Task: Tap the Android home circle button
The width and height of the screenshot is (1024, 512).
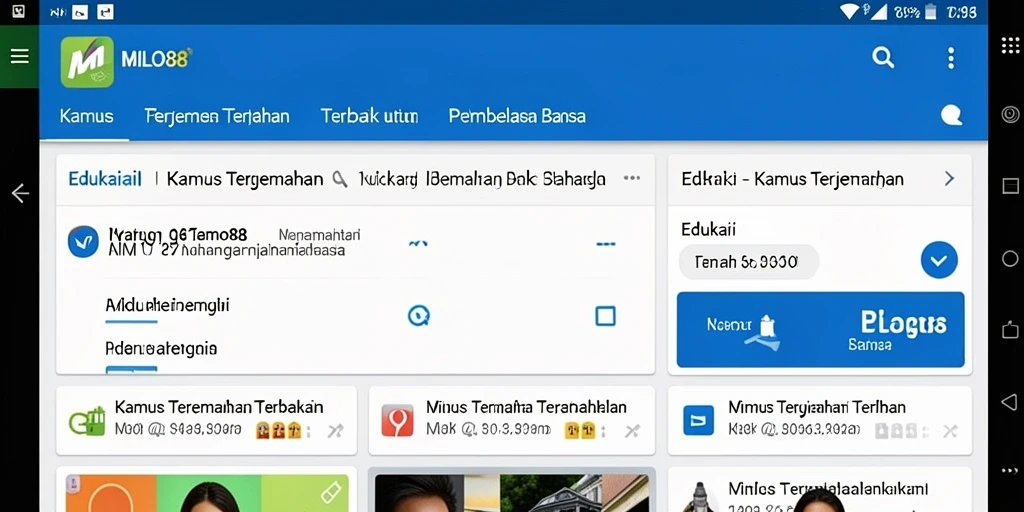Action: (x=1010, y=258)
